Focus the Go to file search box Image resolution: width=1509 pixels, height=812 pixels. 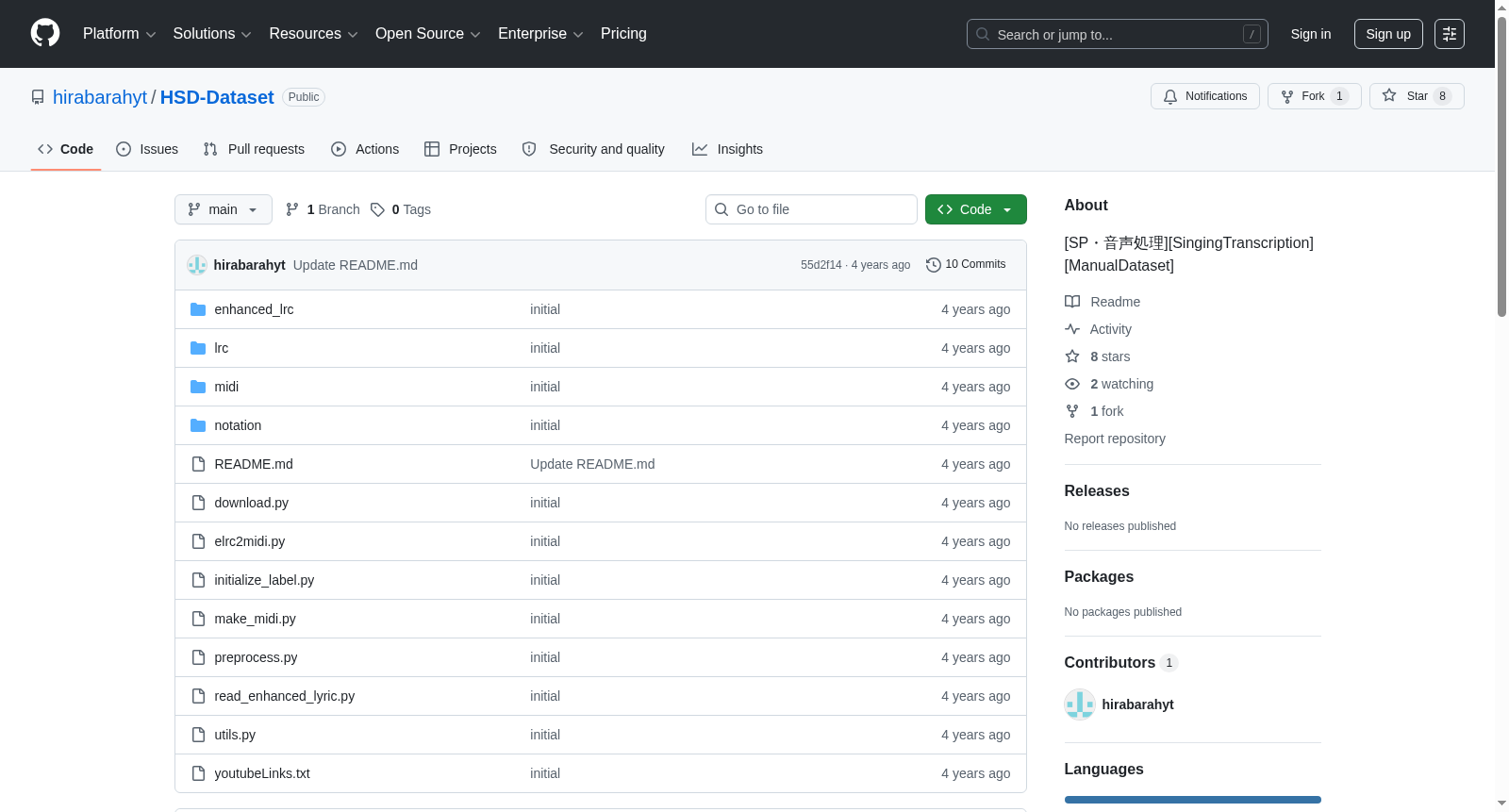pyautogui.click(x=811, y=209)
